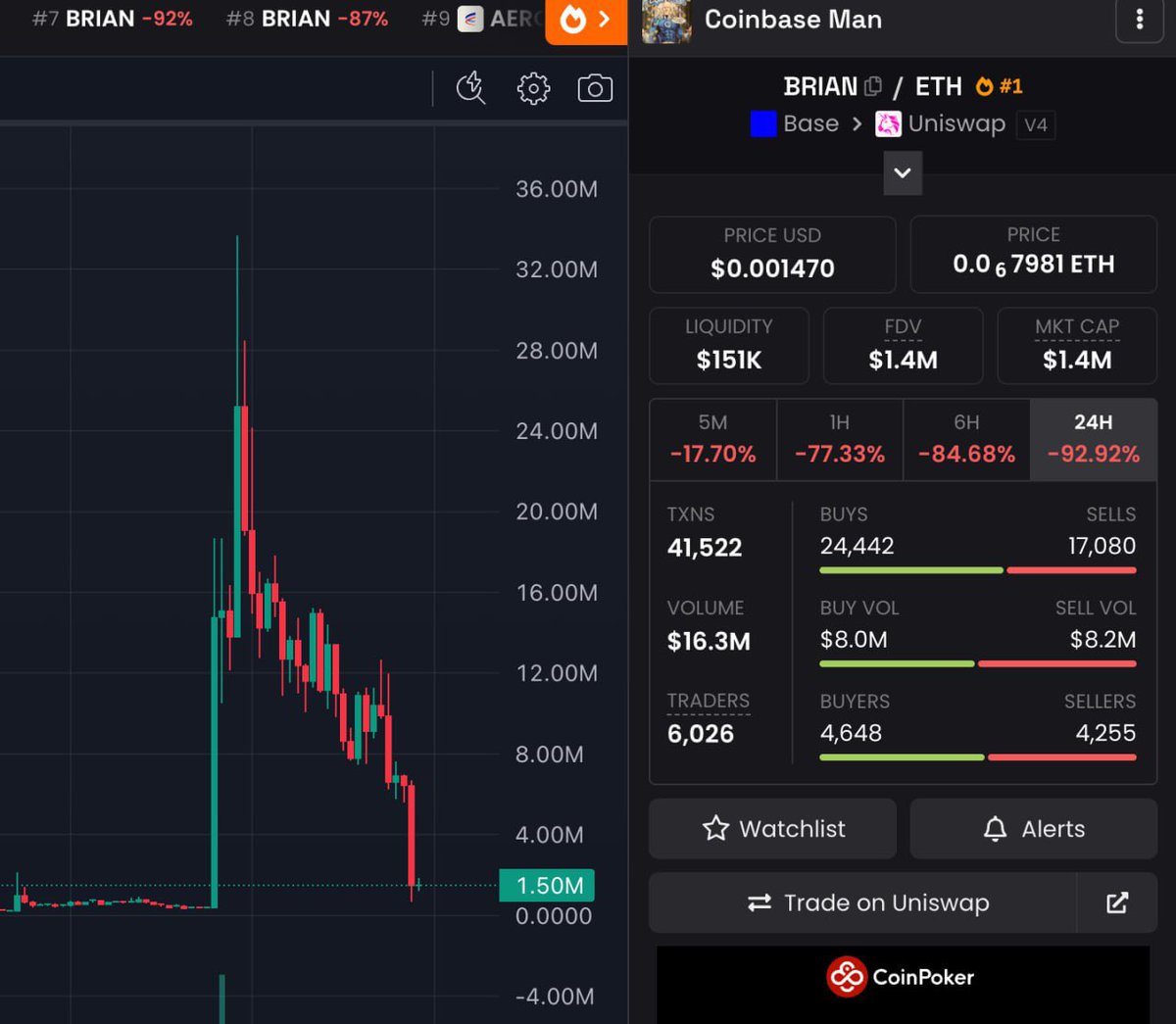Click the 36.00M price axis label
This screenshot has width=1176, height=1024.
[x=557, y=189]
